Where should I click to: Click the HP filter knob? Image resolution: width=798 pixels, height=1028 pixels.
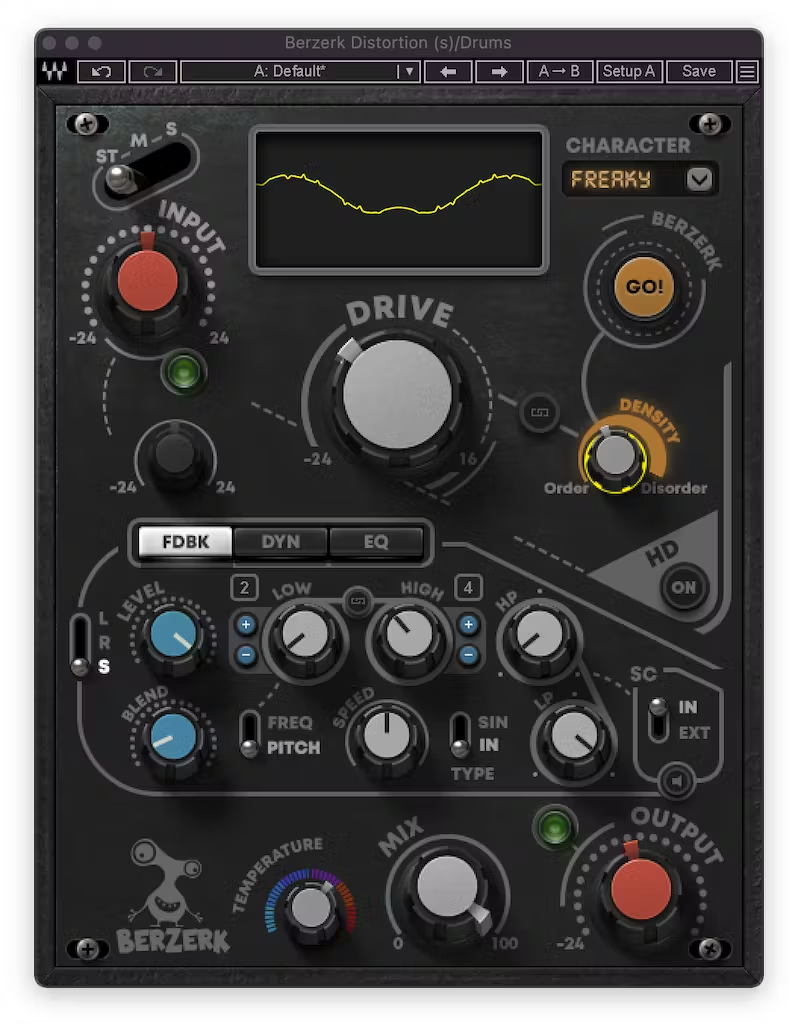539,634
